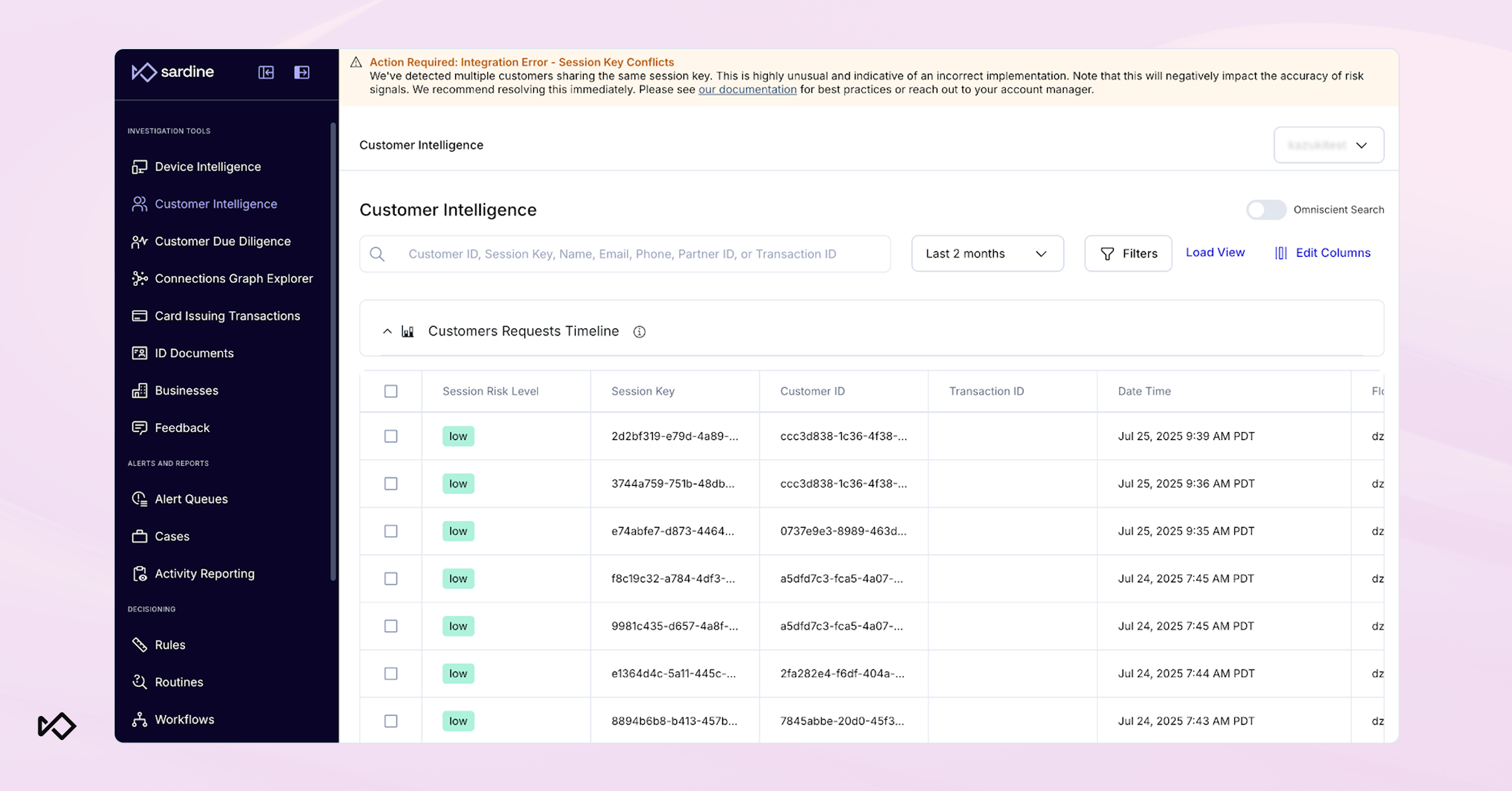Click the Activity Reporting clipboard icon

pos(139,574)
